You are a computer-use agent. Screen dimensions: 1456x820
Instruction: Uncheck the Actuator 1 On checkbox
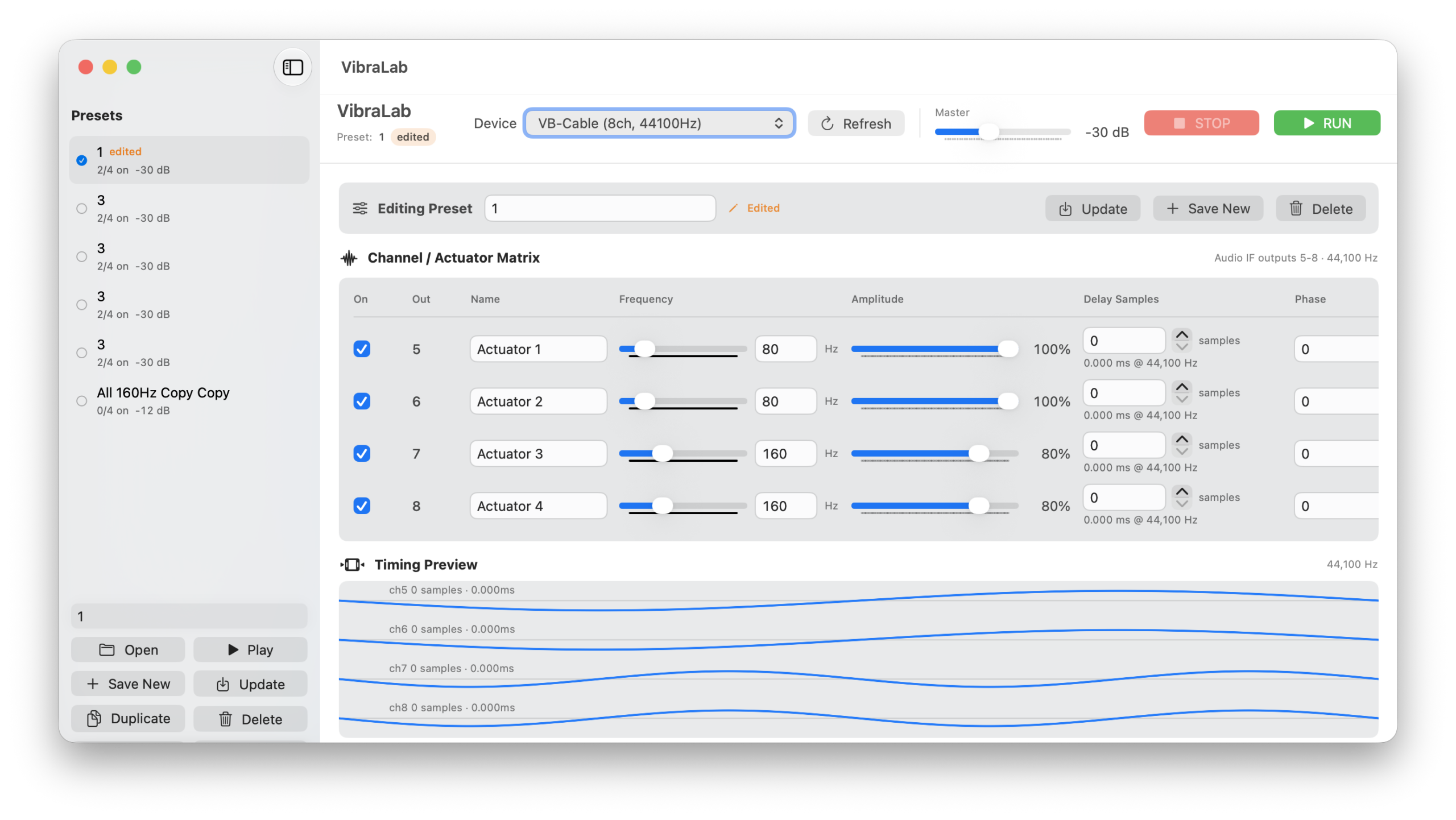click(x=362, y=349)
